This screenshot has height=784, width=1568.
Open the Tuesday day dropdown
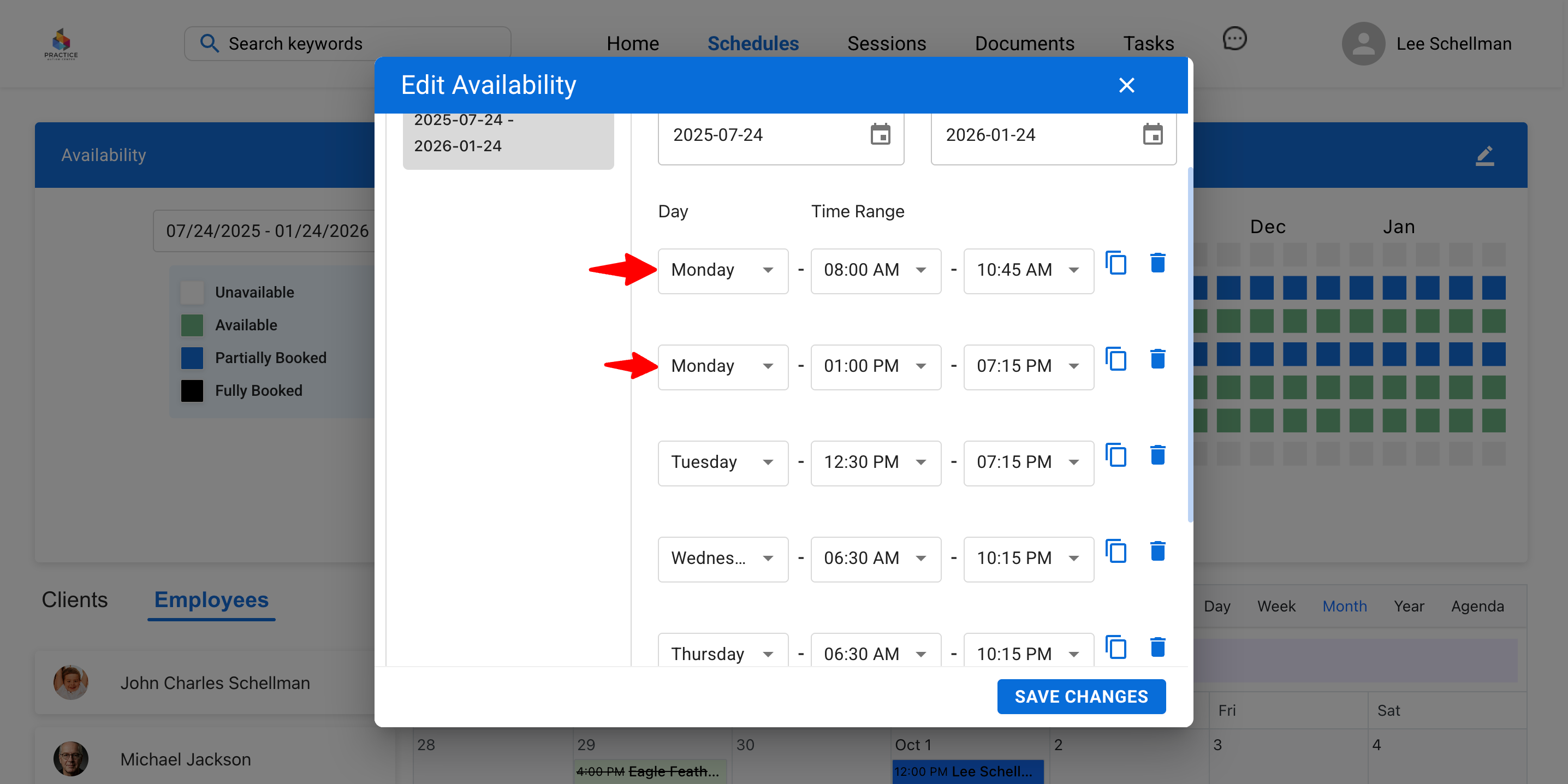pos(722,462)
